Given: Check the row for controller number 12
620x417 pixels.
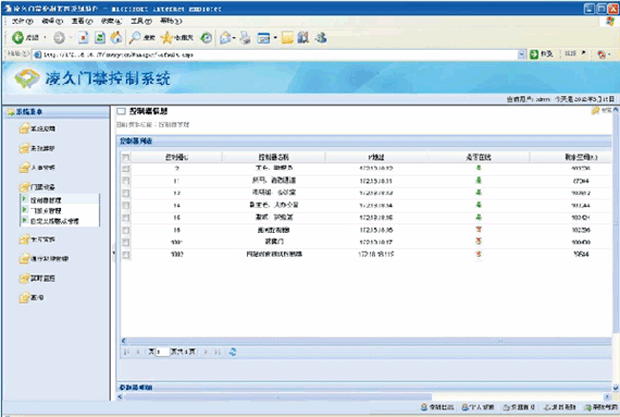Looking at the screenshot, I should coord(126,191).
